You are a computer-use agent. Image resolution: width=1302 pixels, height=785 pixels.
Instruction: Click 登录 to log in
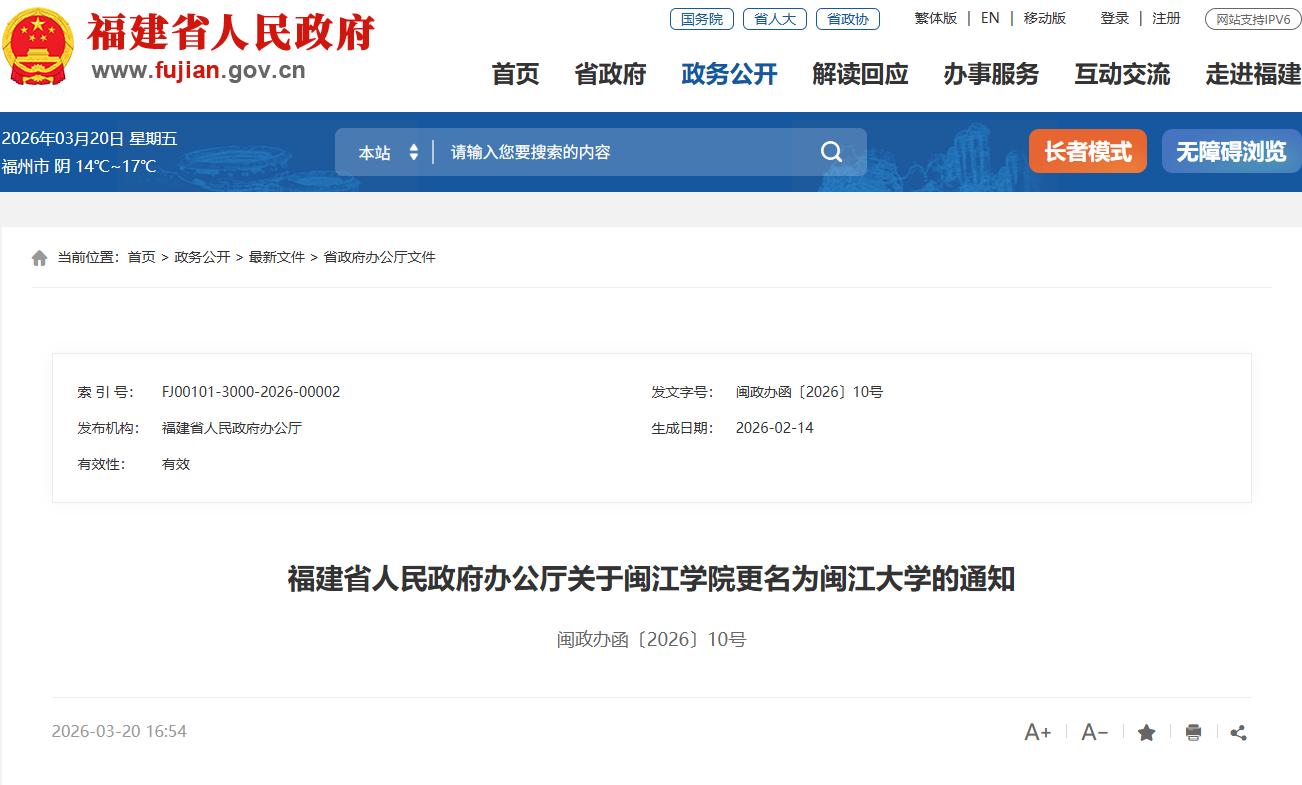[x=1114, y=18]
